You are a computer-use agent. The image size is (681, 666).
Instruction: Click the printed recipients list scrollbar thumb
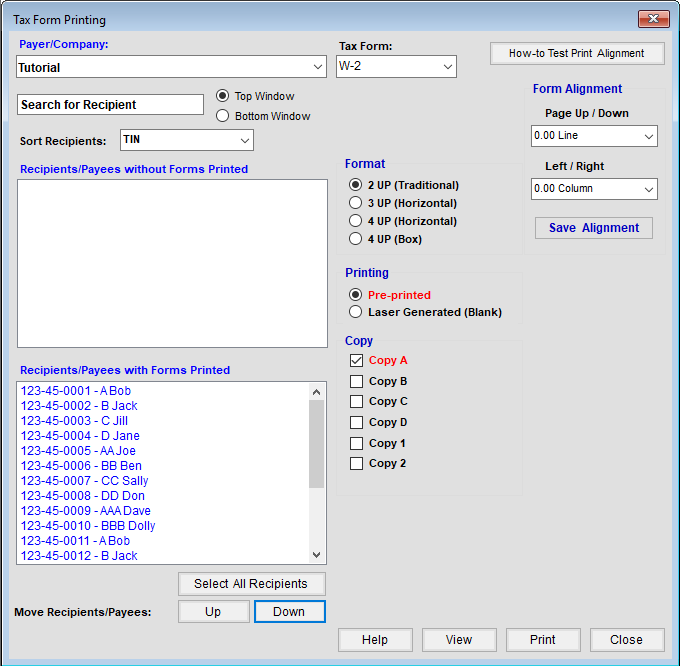(x=317, y=444)
